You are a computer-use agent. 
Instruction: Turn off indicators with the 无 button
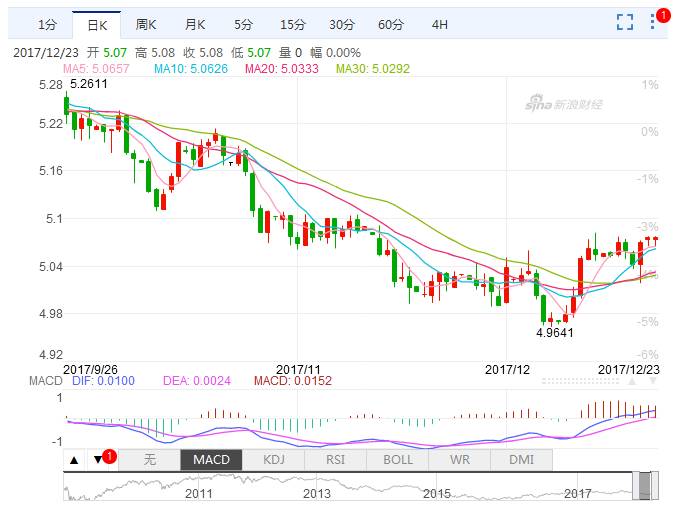coord(150,460)
